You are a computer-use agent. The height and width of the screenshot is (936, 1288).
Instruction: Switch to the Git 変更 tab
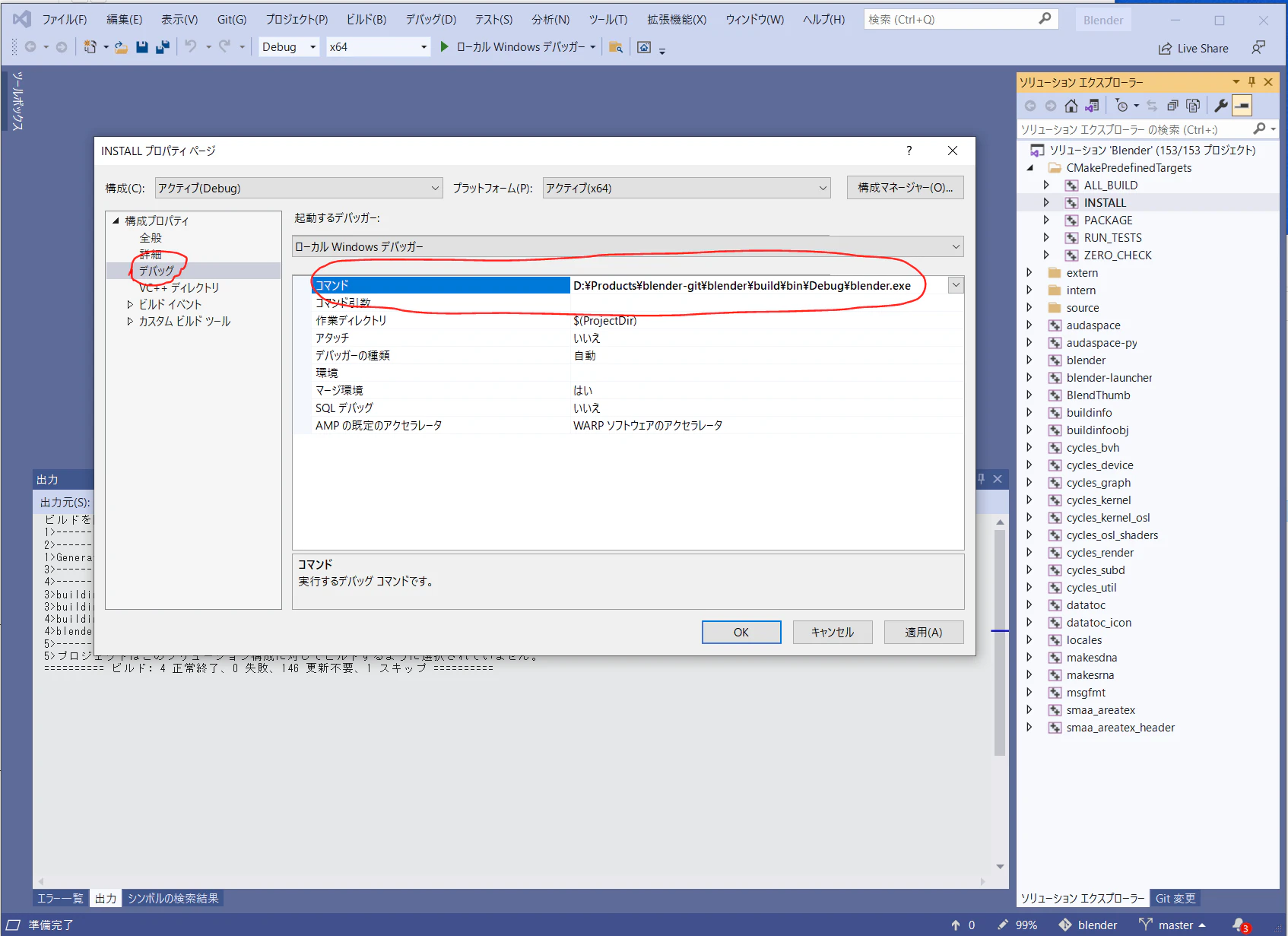(x=1175, y=898)
